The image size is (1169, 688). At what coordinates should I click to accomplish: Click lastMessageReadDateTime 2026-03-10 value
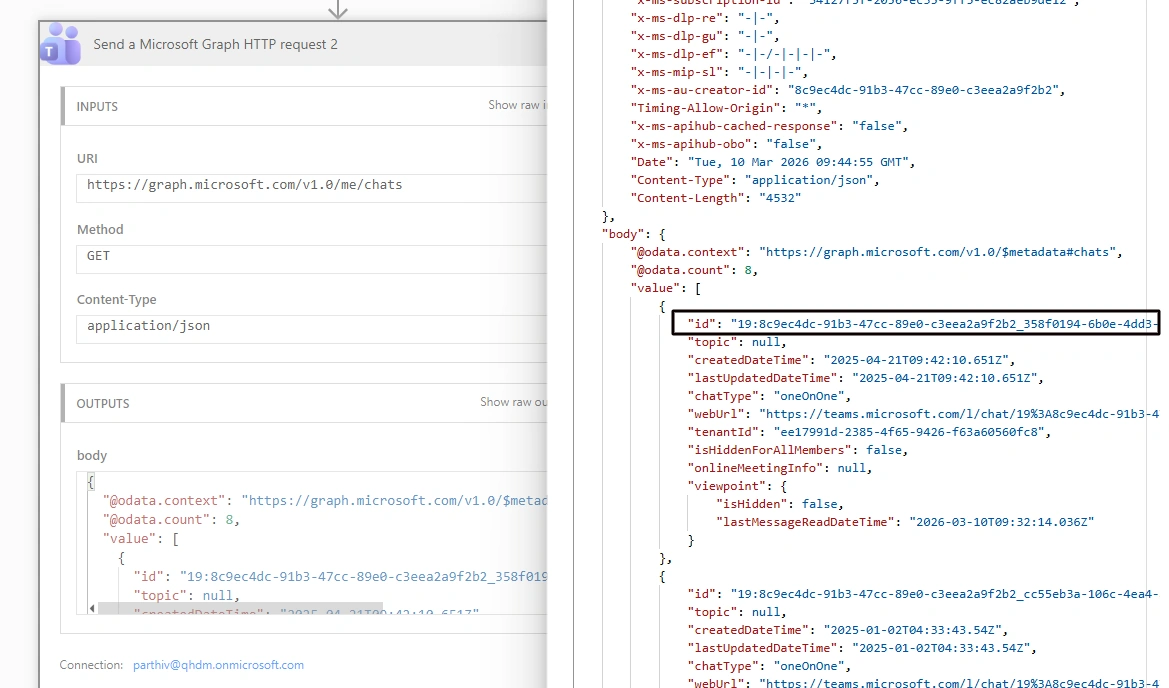(x=1001, y=522)
